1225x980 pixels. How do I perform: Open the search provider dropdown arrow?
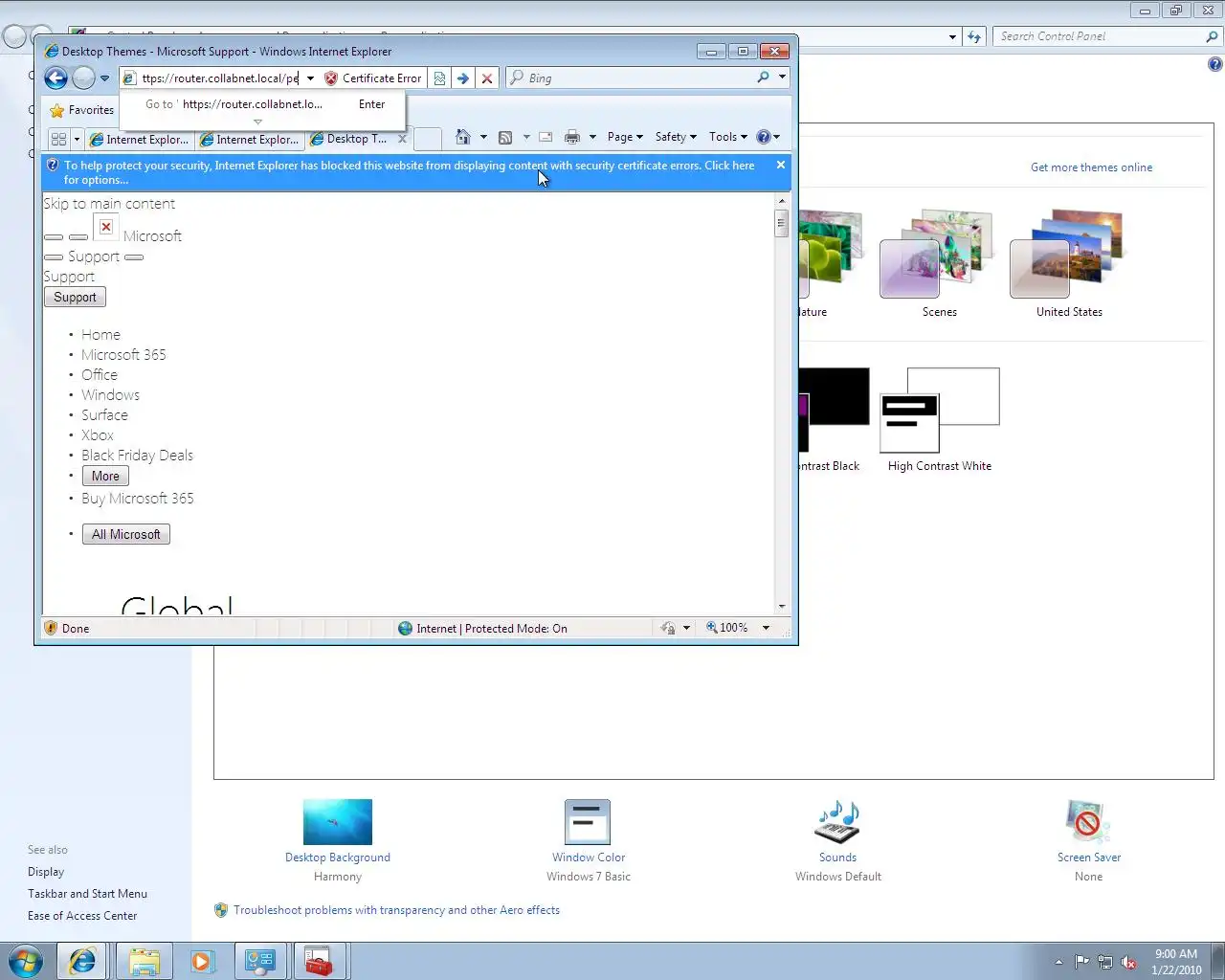click(x=783, y=78)
